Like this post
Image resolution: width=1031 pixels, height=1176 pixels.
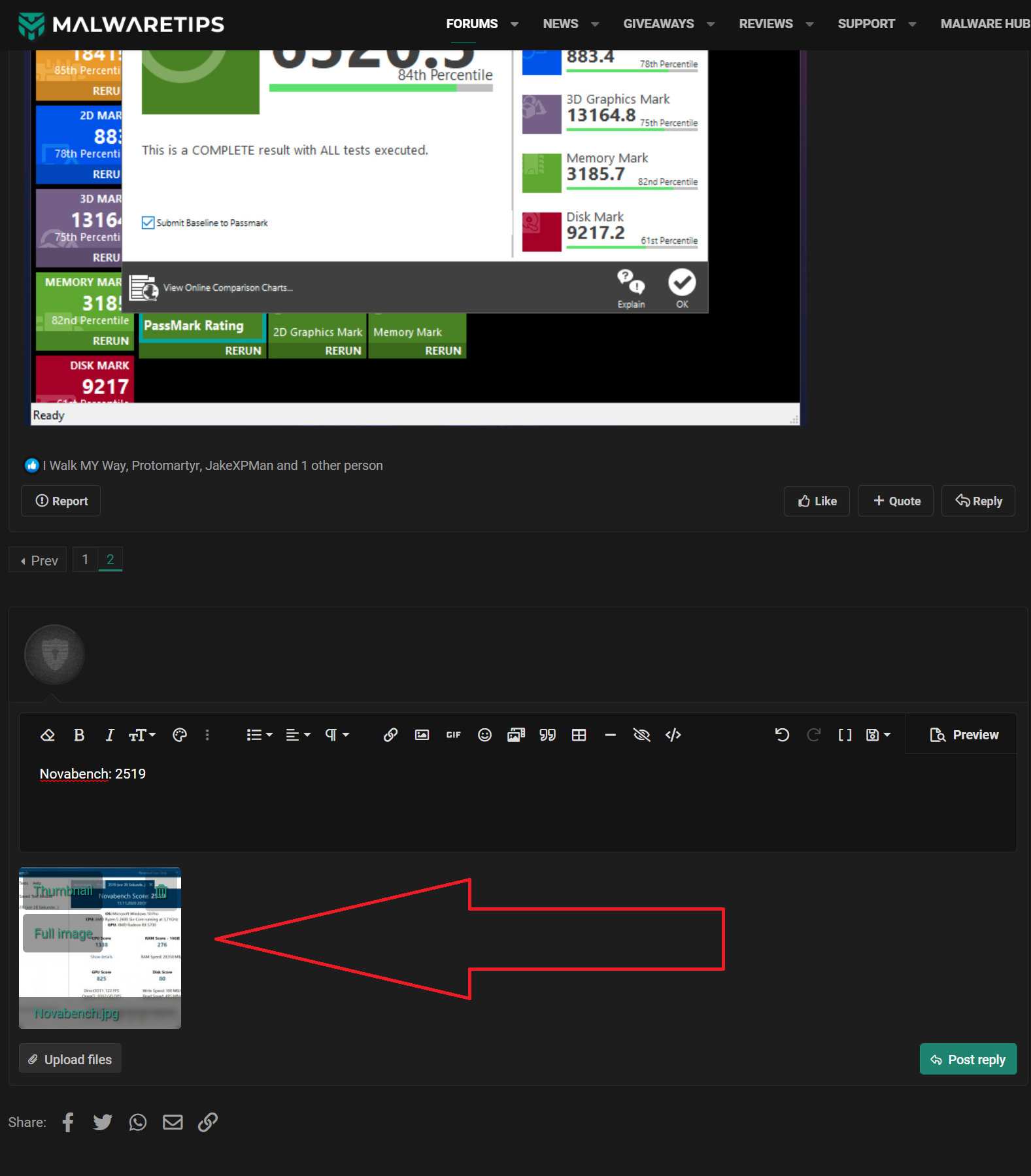click(x=817, y=501)
